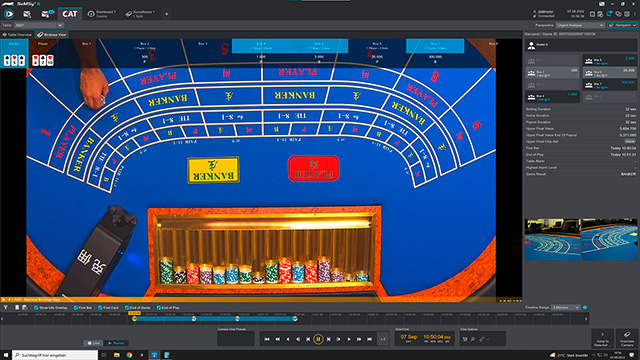Click the skip-to-start playback button

[x=267, y=339]
